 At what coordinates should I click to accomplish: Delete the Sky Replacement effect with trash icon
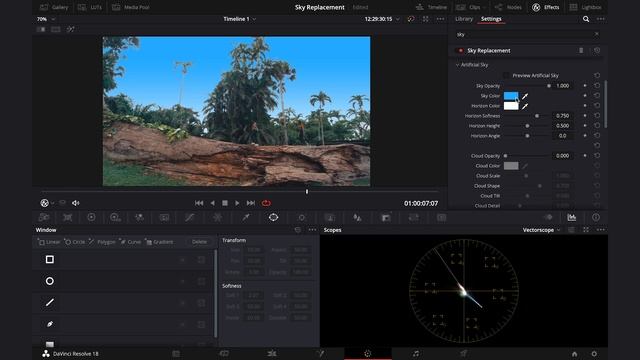(x=581, y=51)
